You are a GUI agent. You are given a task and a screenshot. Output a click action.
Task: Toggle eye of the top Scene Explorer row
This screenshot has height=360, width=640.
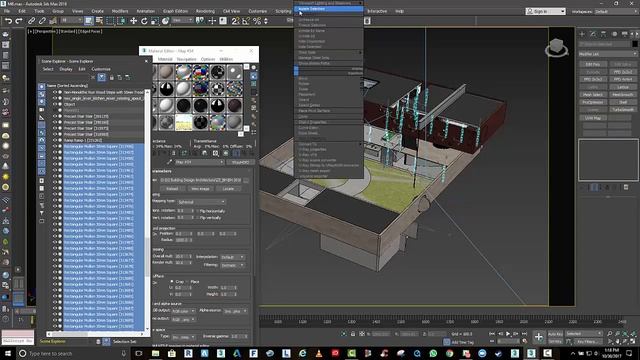click(x=55, y=92)
